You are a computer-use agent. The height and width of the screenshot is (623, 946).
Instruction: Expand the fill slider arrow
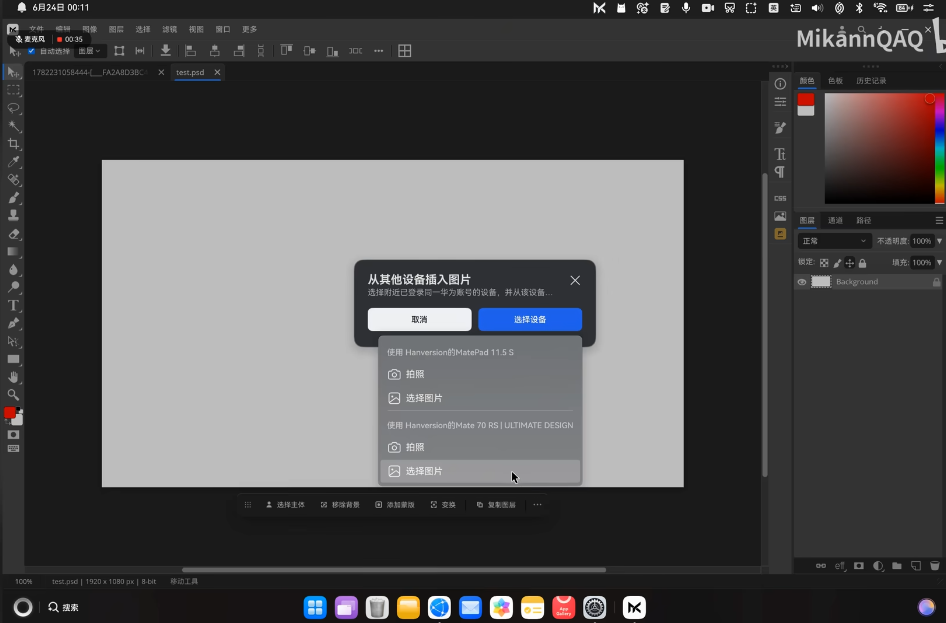(x=939, y=262)
